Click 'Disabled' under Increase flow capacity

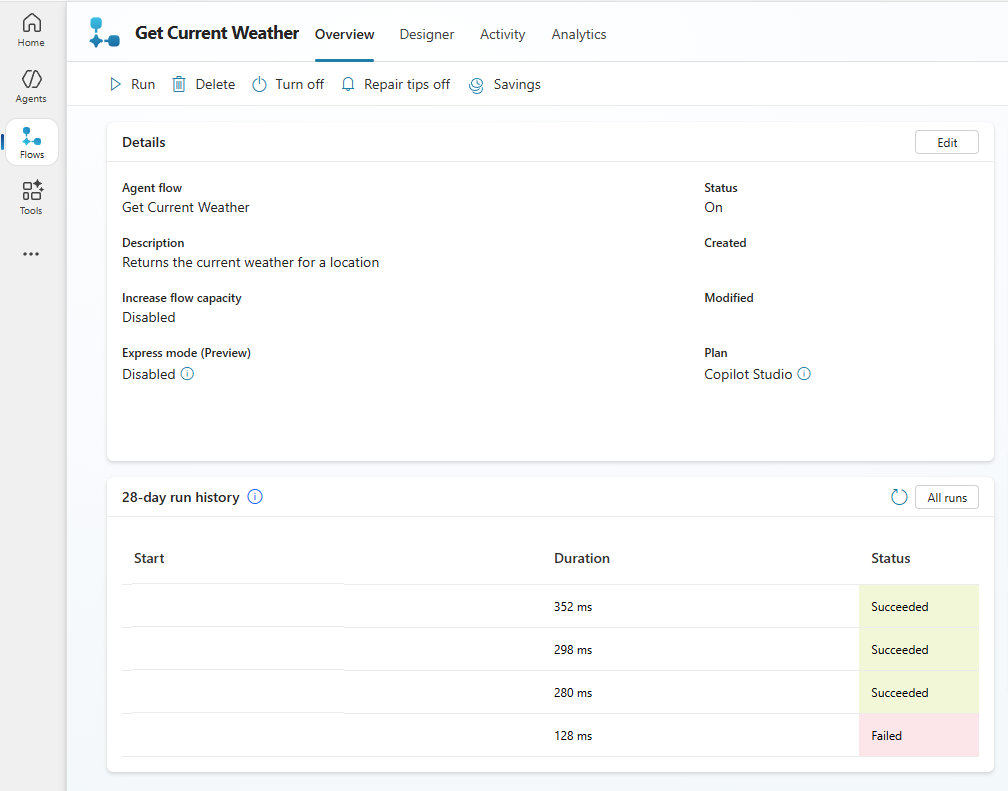coord(148,317)
